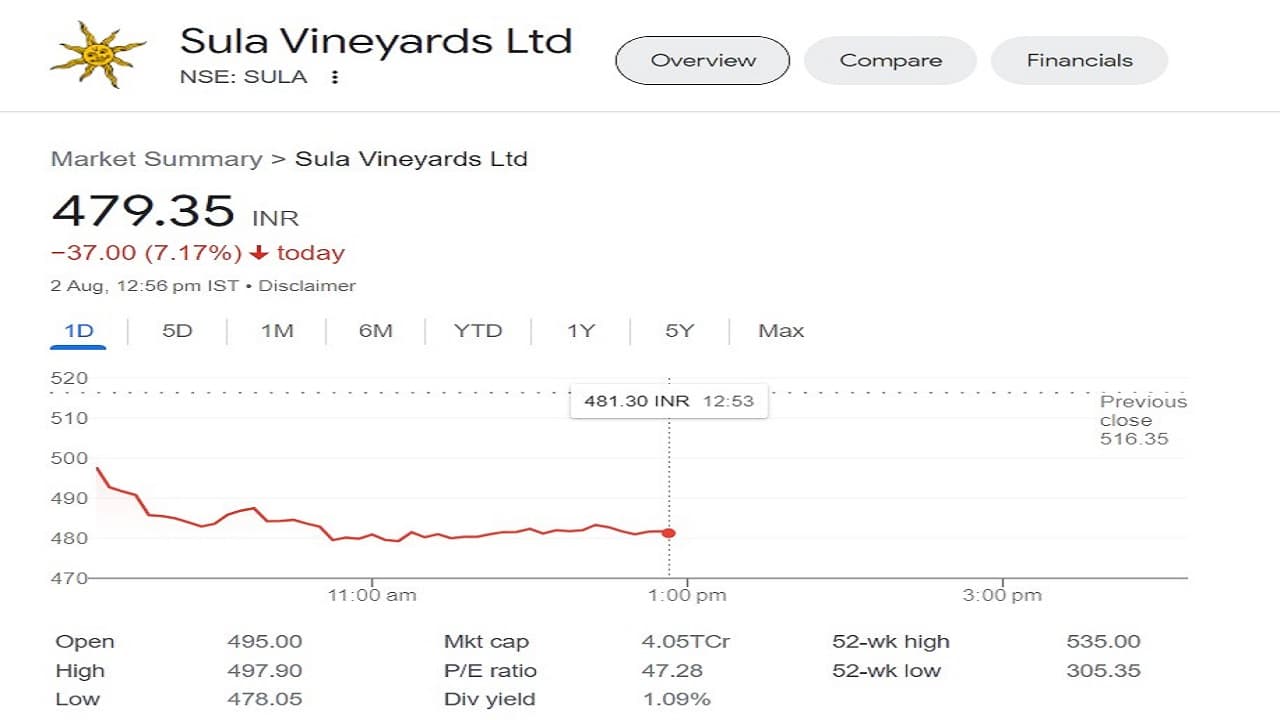Click the 481.30 INR chart tooltip
Screen dimensions: 1280x720
669,401
